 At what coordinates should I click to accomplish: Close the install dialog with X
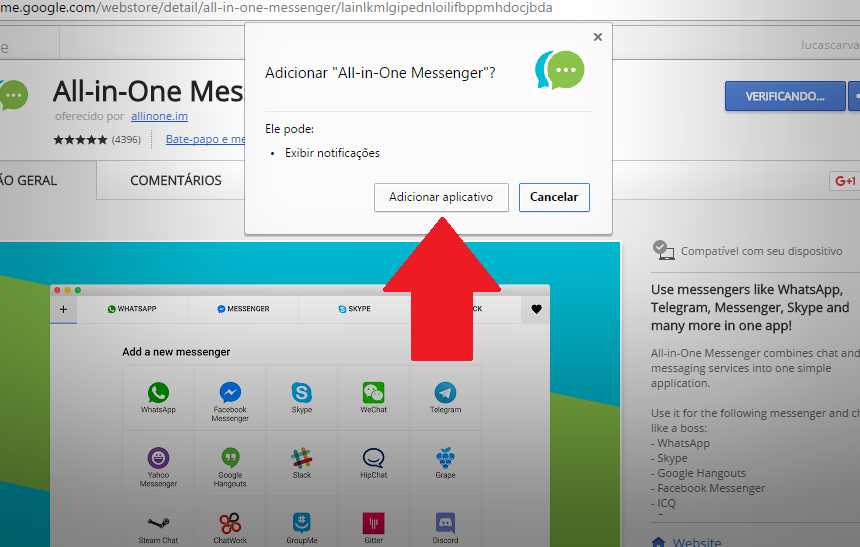tap(598, 37)
